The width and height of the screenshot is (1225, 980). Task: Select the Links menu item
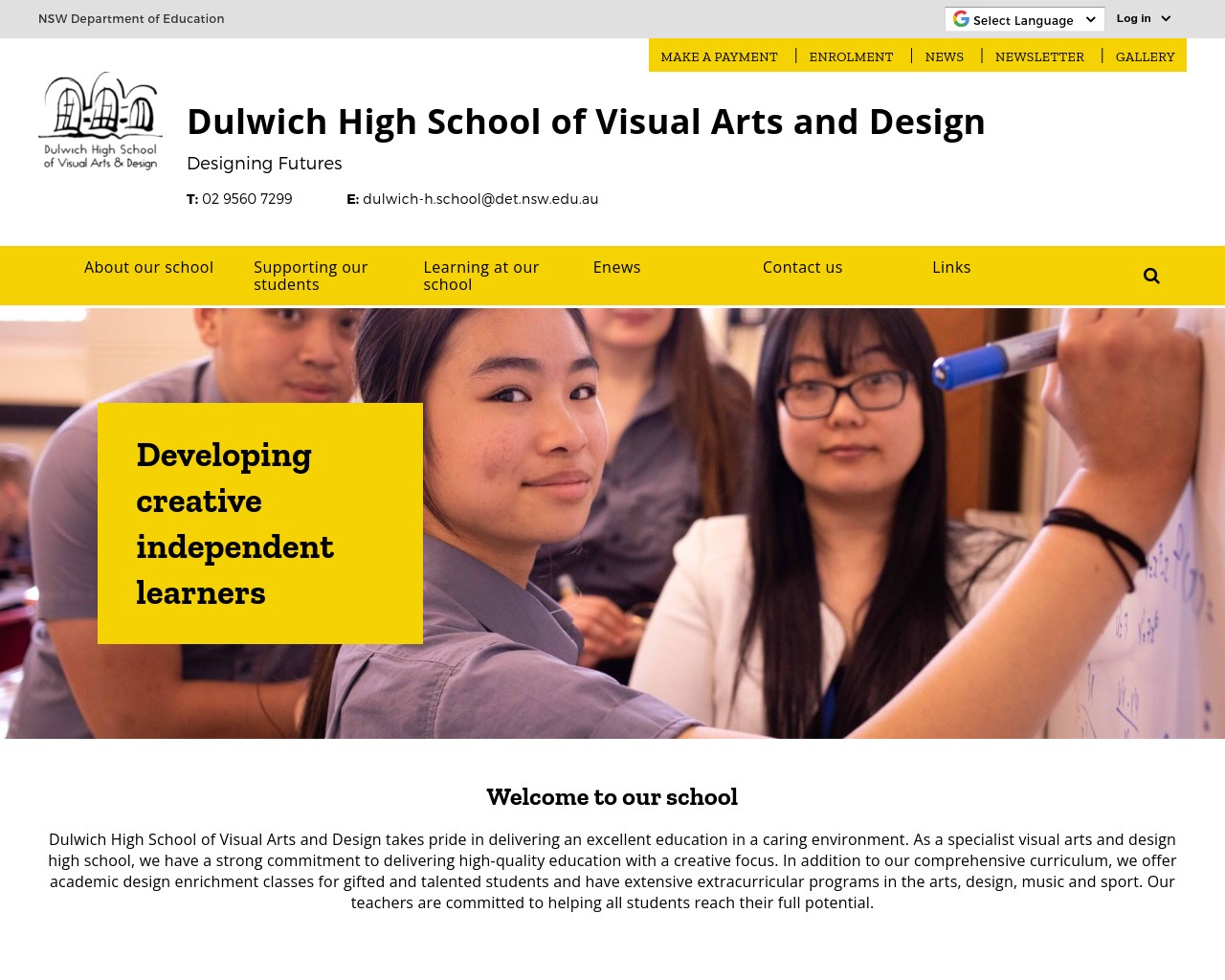(x=951, y=267)
